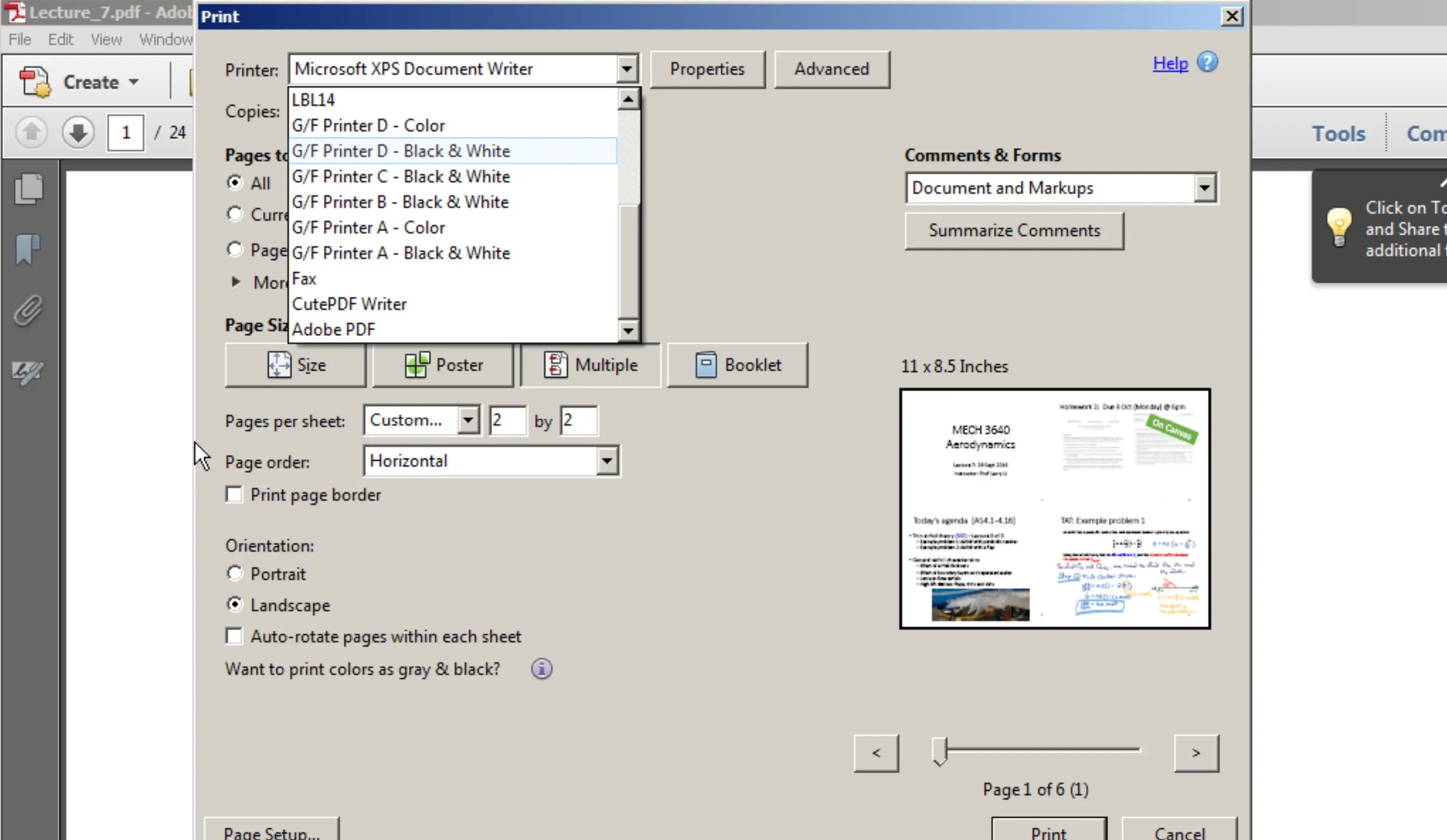
Task: Toggle the Printer dropdown arrow
Action: pos(627,70)
